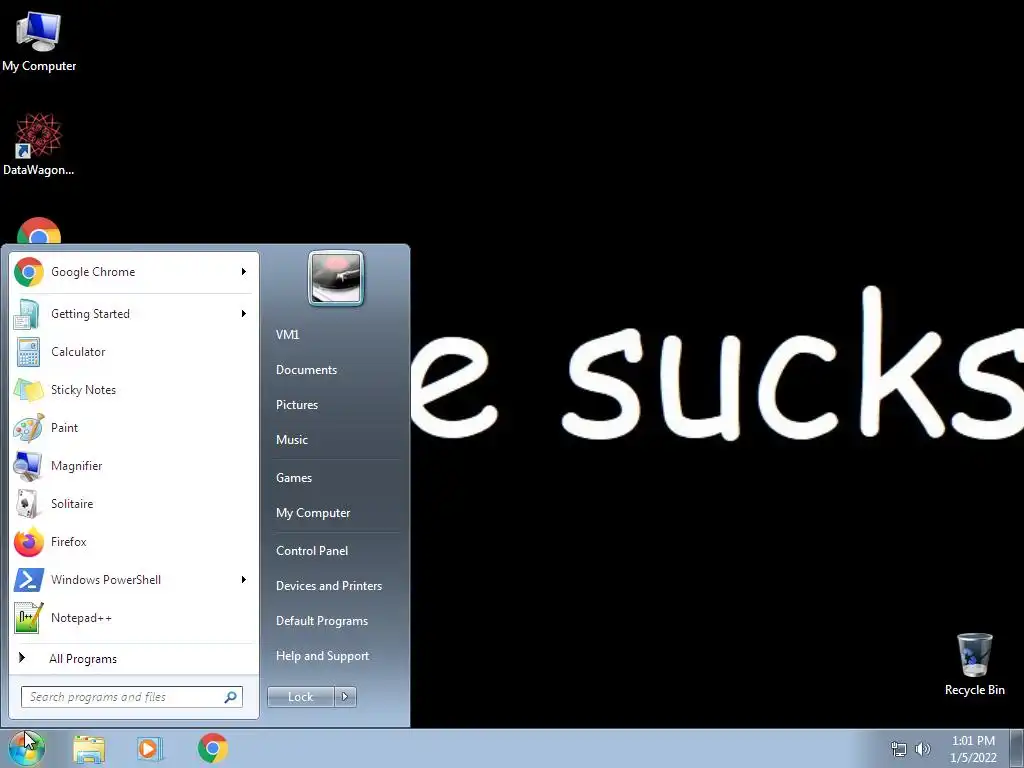Open shutdown options arrow next to Lock
1024x768 pixels.
pos(345,697)
